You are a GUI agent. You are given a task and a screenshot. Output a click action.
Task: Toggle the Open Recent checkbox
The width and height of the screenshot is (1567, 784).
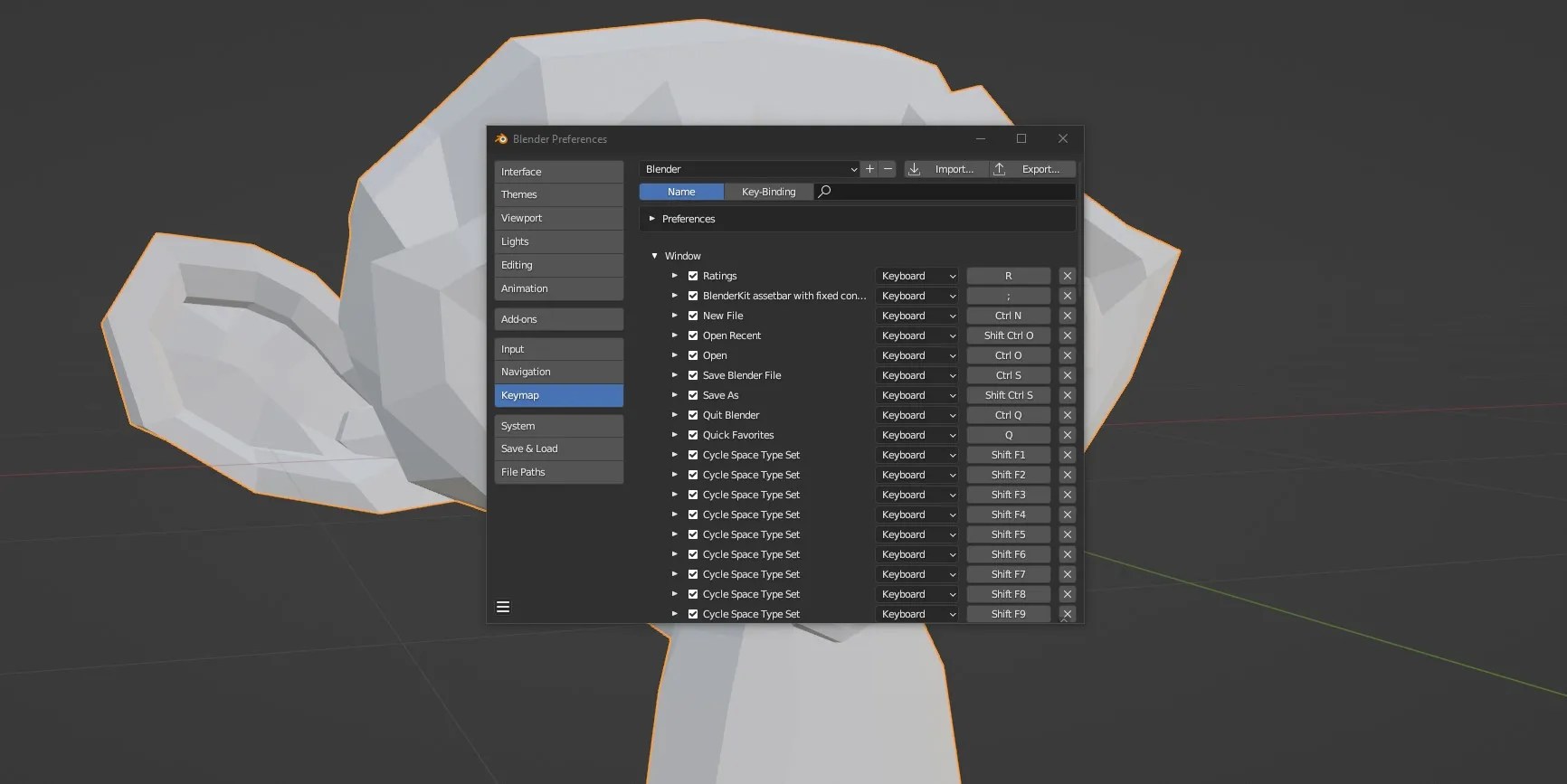pos(693,335)
